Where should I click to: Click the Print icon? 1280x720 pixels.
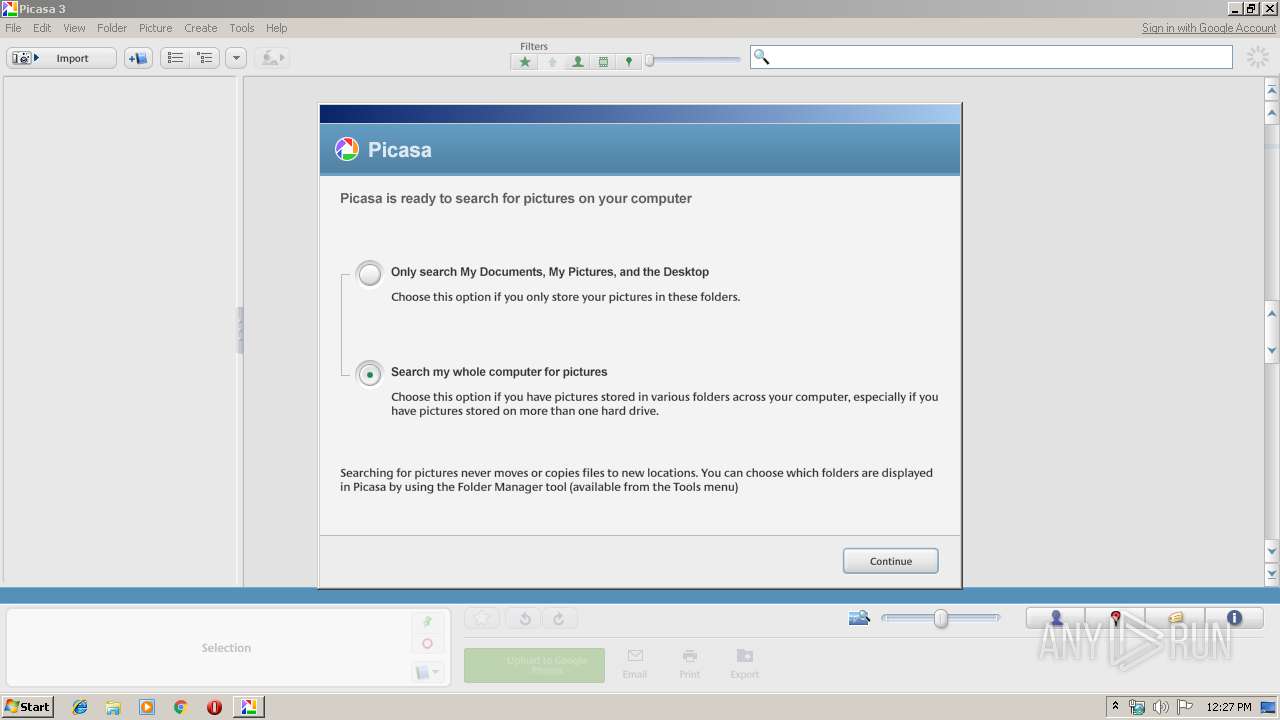click(690, 664)
